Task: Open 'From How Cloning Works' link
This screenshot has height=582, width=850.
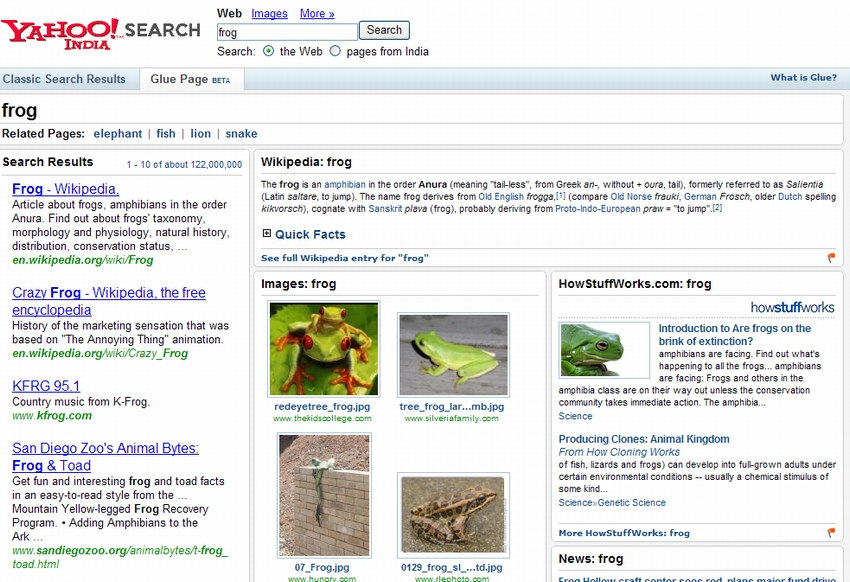Action: coord(619,452)
